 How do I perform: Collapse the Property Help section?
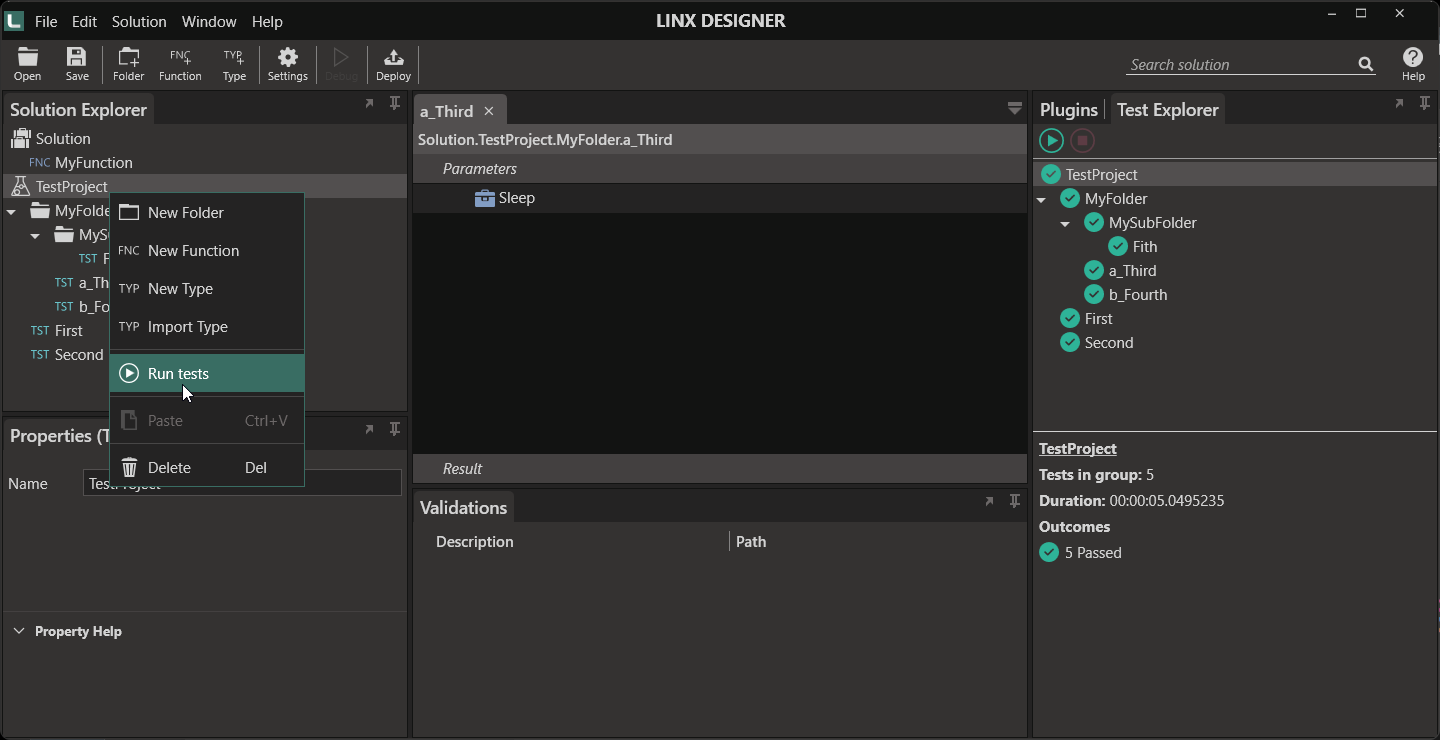pyautogui.click(x=19, y=631)
